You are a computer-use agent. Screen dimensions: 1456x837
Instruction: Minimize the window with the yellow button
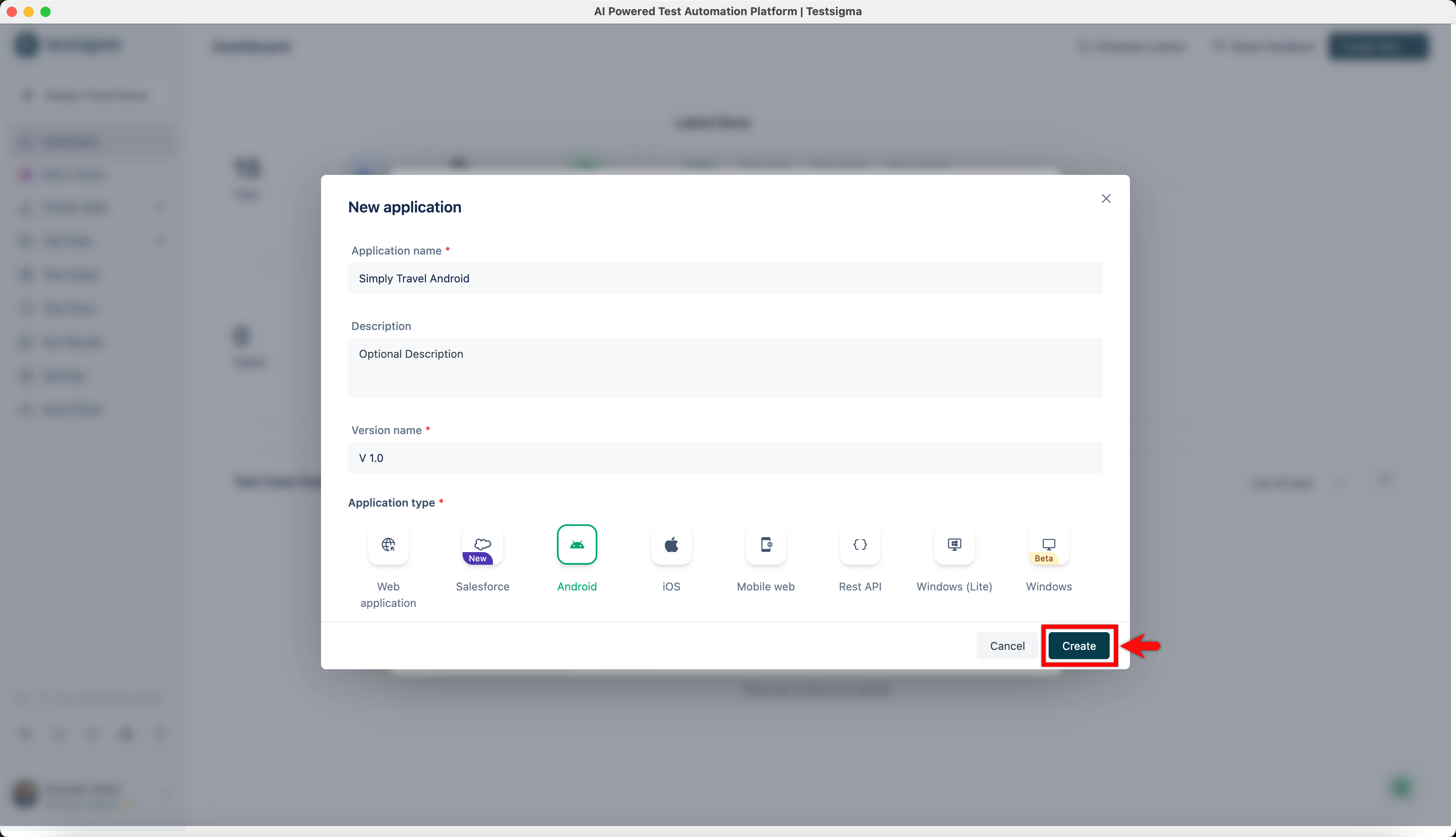point(29,11)
